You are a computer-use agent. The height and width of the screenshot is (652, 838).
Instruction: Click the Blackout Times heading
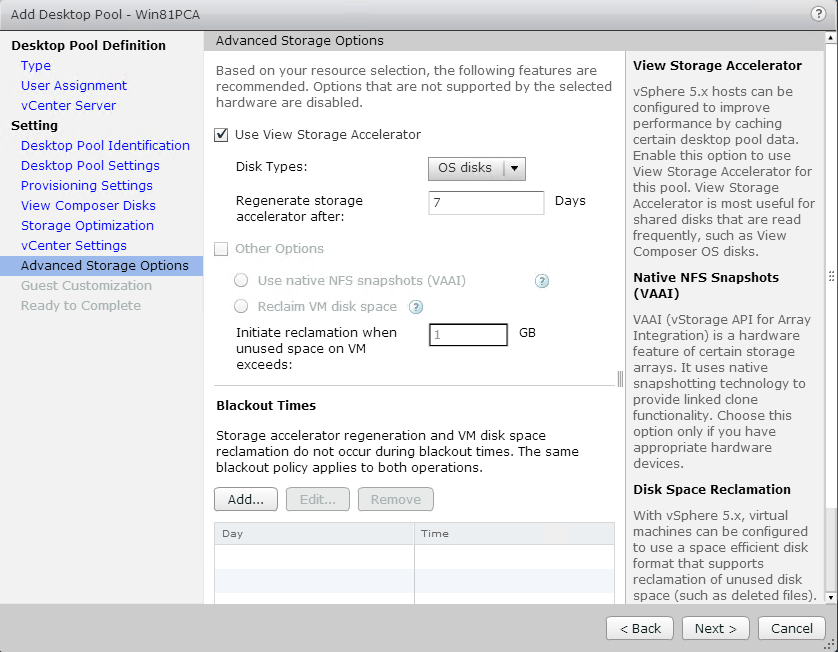[266, 406]
